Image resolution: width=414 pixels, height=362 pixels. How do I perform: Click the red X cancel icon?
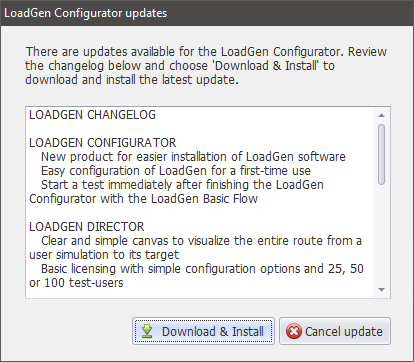coord(294,331)
